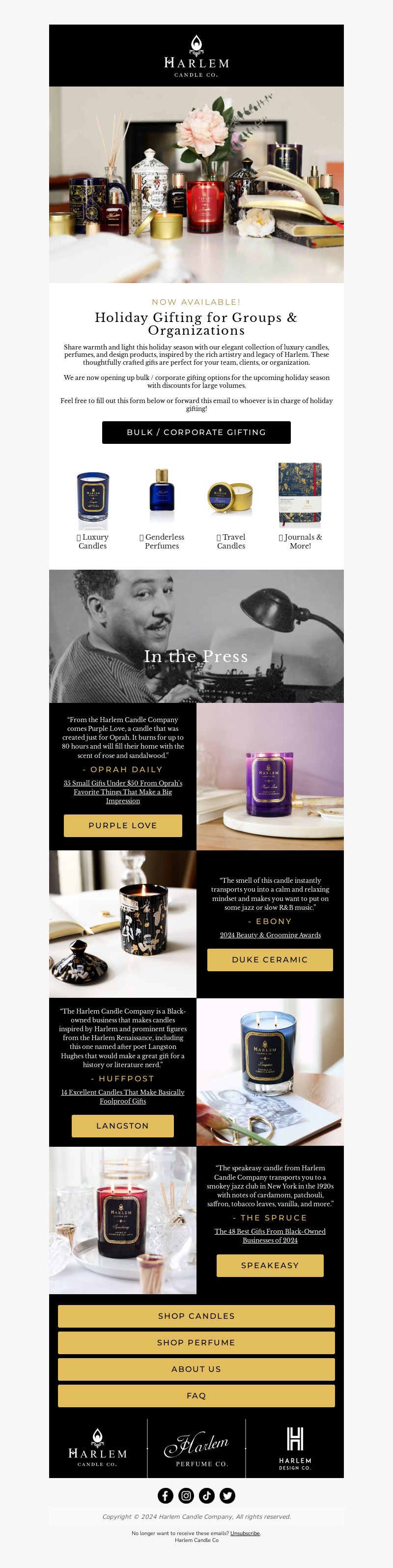Click the Duke Ceramic button
The width and height of the screenshot is (393, 1568).
pyautogui.click(x=270, y=959)
